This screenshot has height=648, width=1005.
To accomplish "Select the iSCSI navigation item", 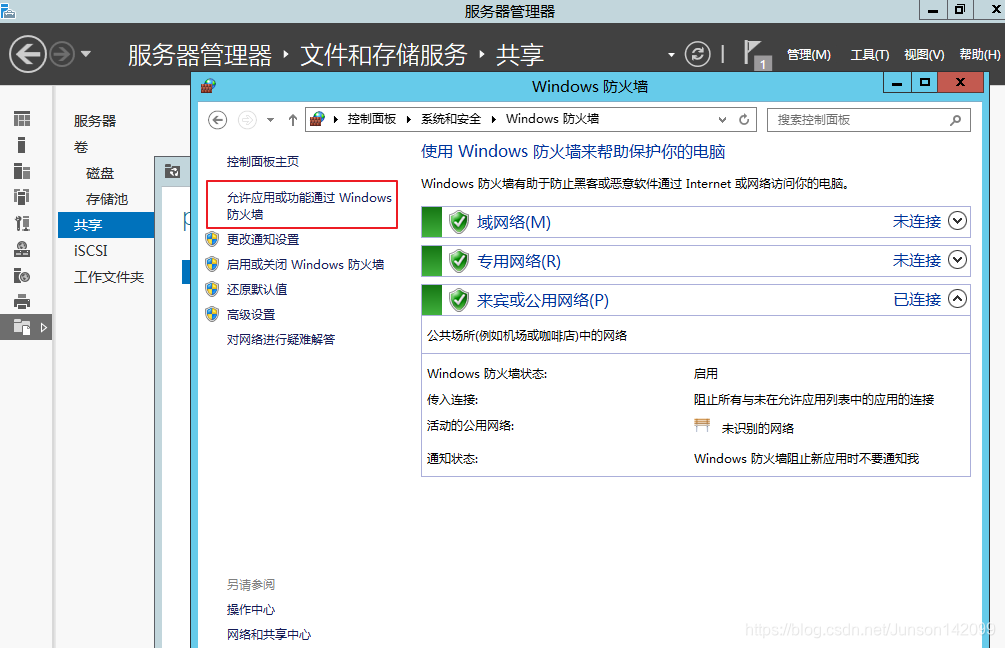I will pyautogui.click(x=90, y=251).
